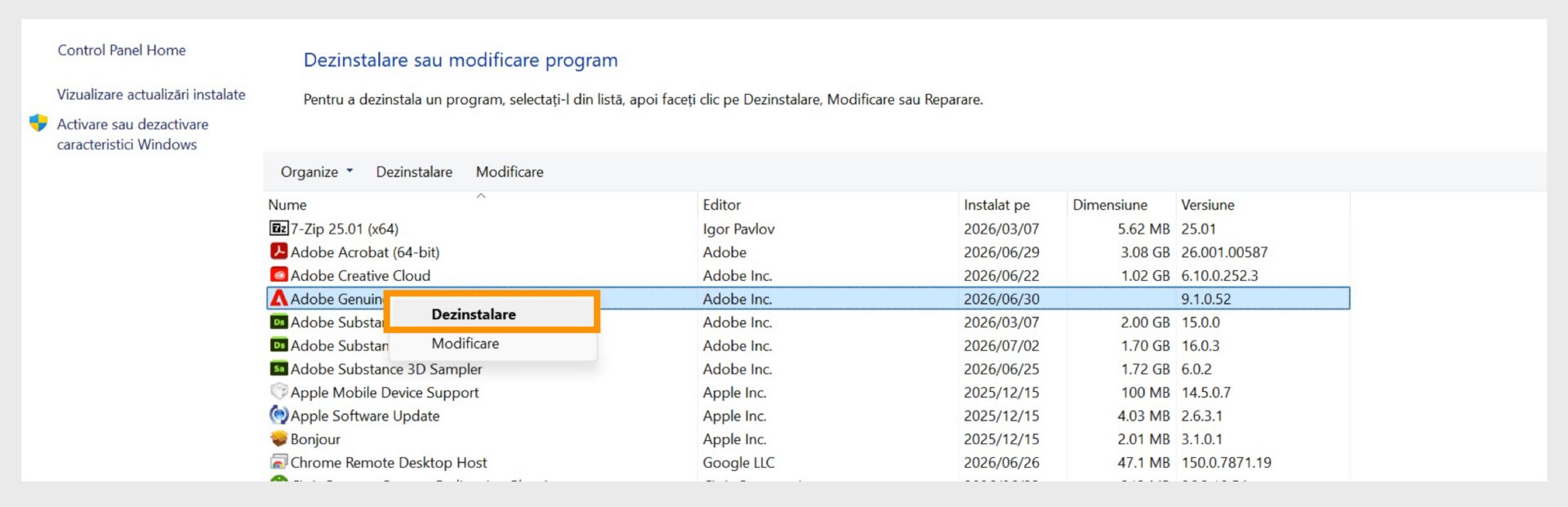Choose Modificare from the context menu
The width and height of the screenshot is (1568, 507).
click(493, 344)
